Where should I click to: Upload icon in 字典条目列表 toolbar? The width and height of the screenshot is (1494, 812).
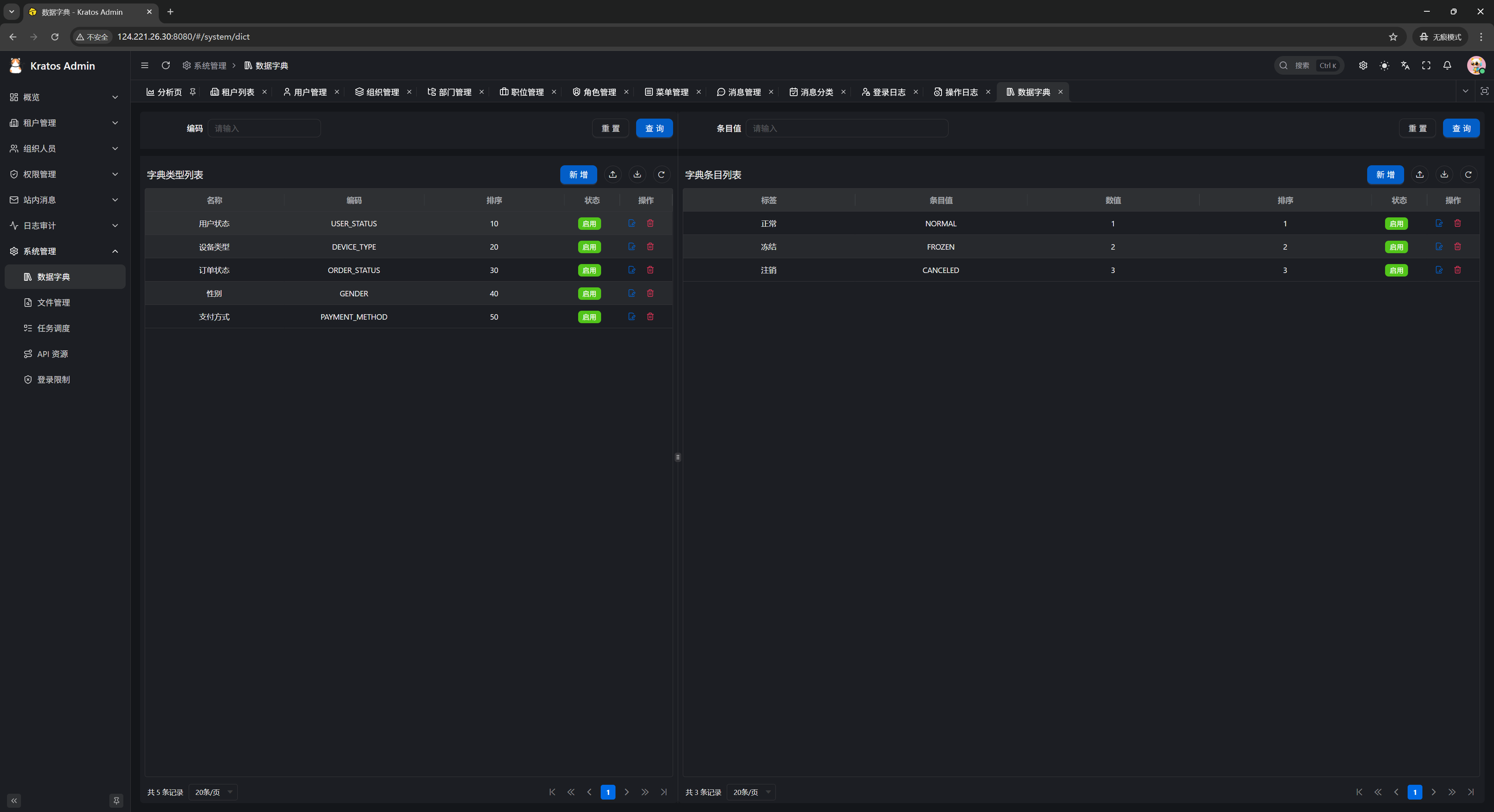click(x=1420, y=175)
